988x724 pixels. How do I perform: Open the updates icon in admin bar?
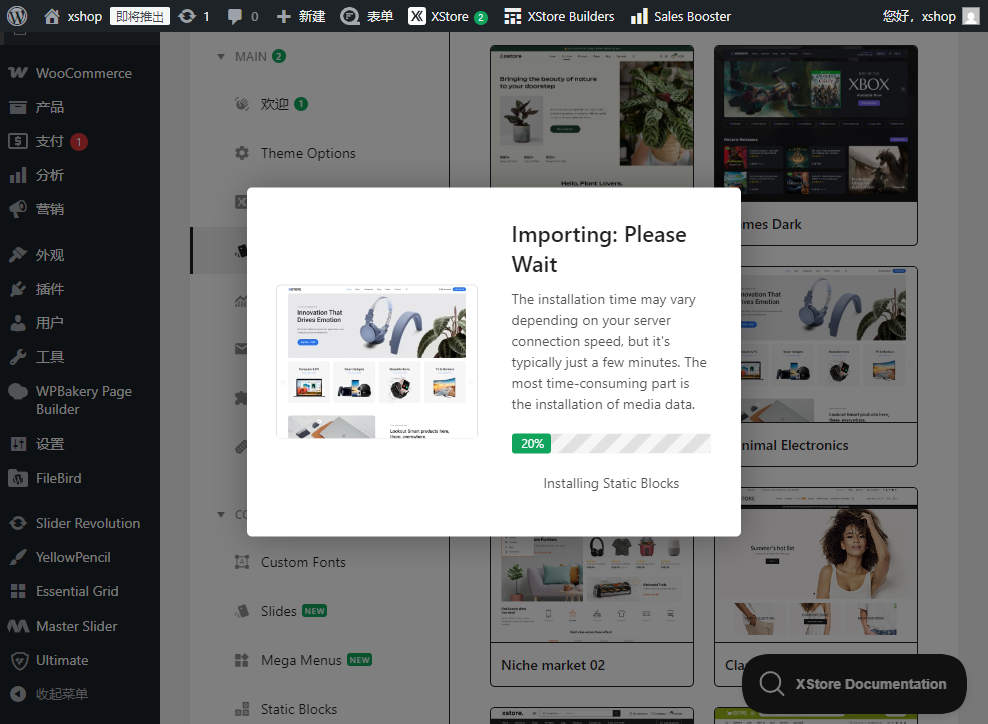coord(187,16)
